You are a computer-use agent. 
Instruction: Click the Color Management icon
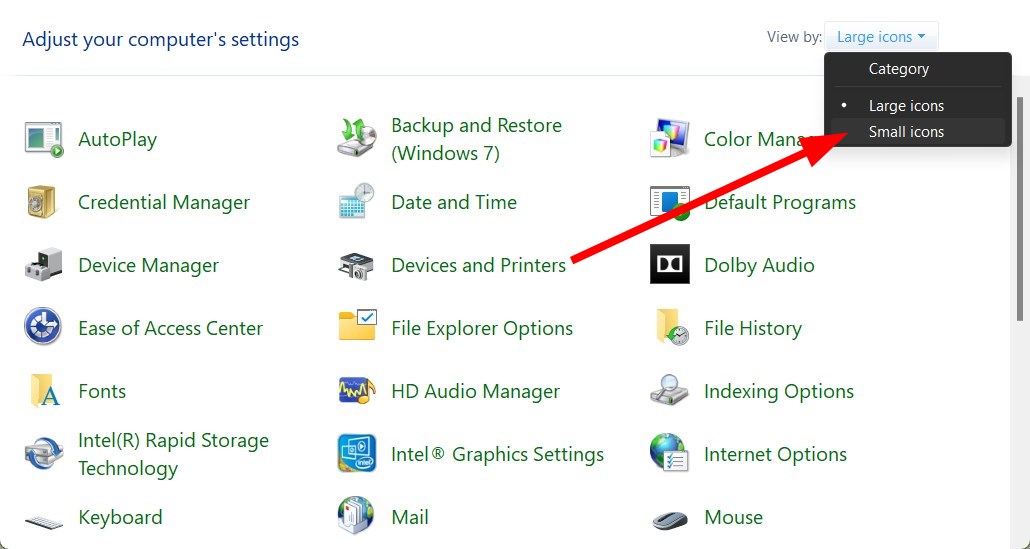click(670, 139)
